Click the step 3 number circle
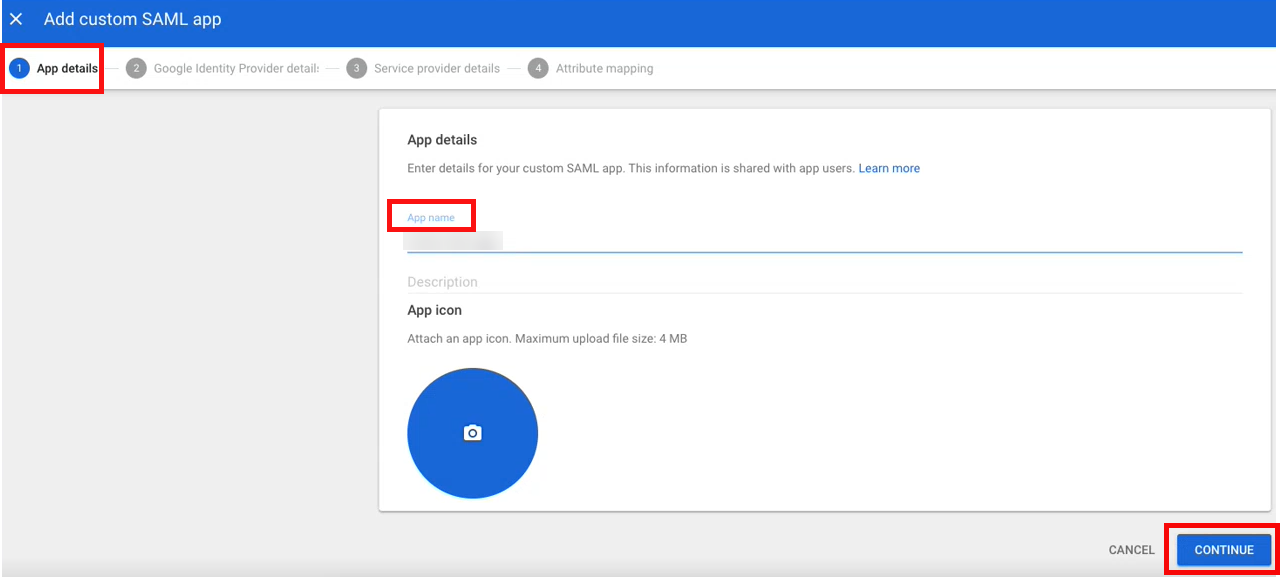The image size is (1280, 577). point(356,68)
